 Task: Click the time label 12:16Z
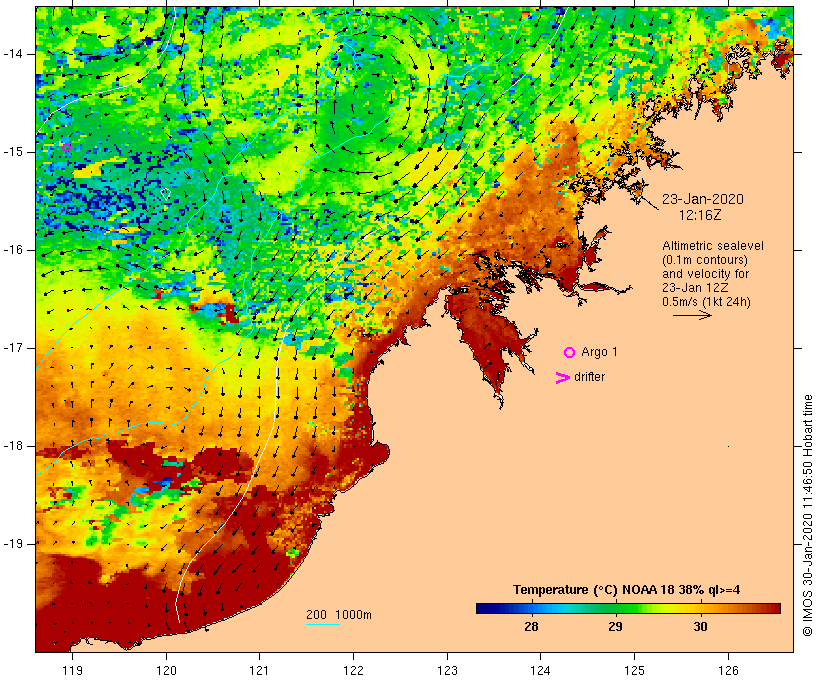pyautogui.click(x=700, y=215)
